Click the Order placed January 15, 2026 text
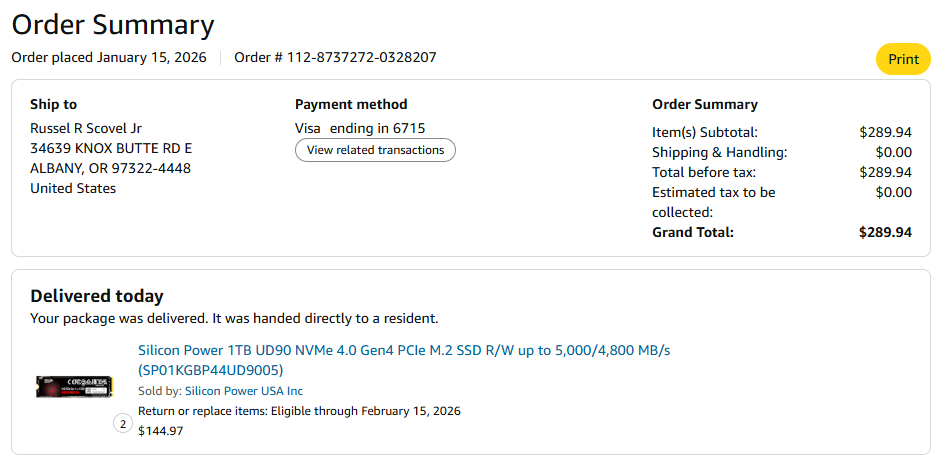This screenshot has width=935, height=459. 109,57
